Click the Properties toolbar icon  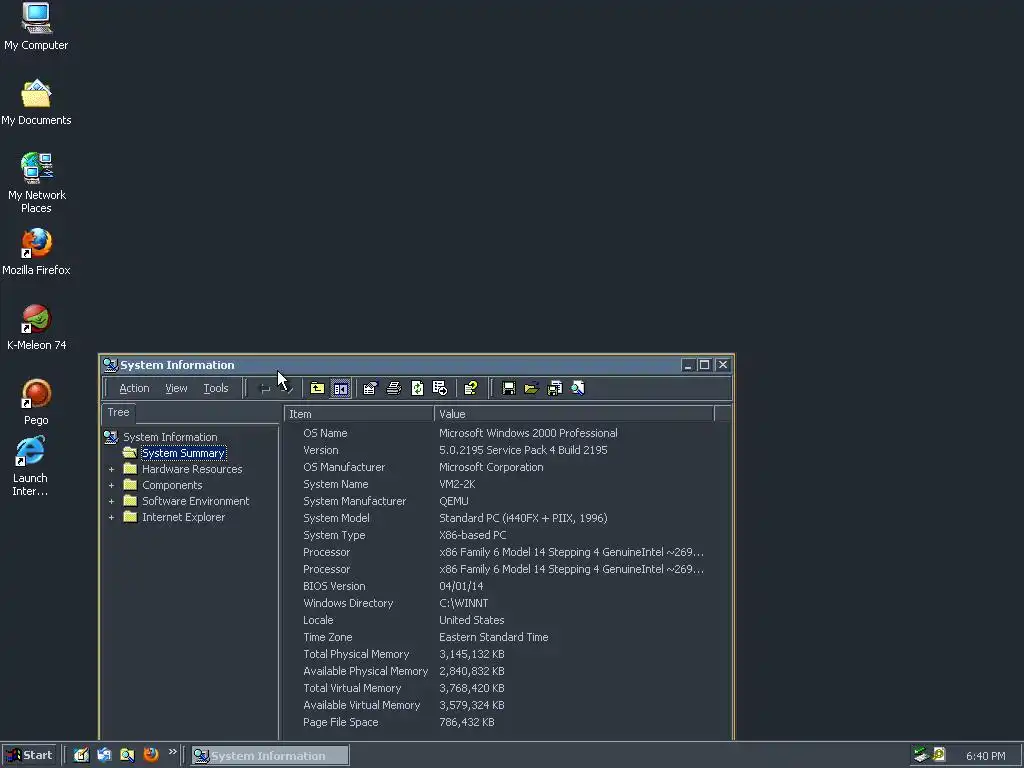point(370,389)
